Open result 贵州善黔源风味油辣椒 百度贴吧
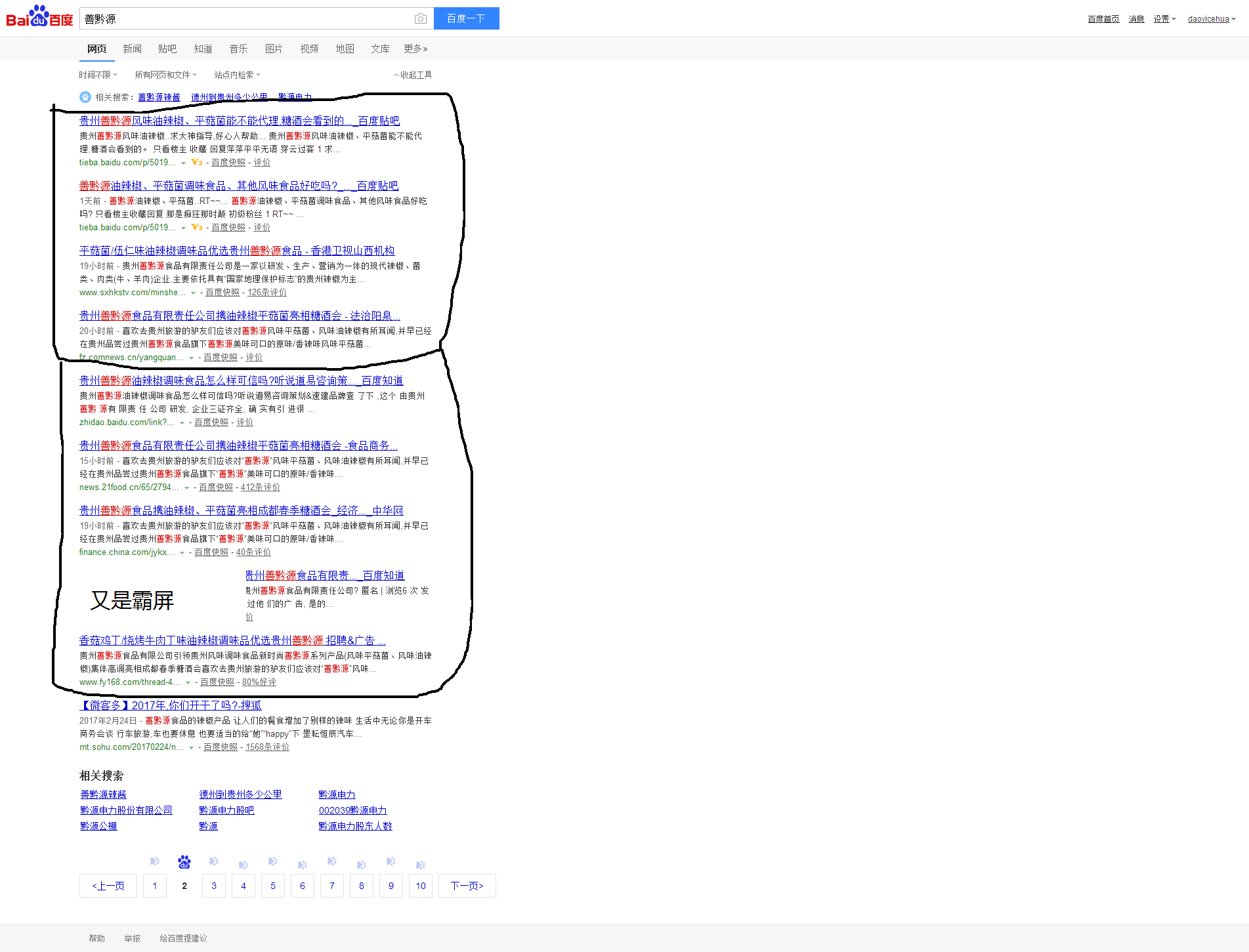 240,121
